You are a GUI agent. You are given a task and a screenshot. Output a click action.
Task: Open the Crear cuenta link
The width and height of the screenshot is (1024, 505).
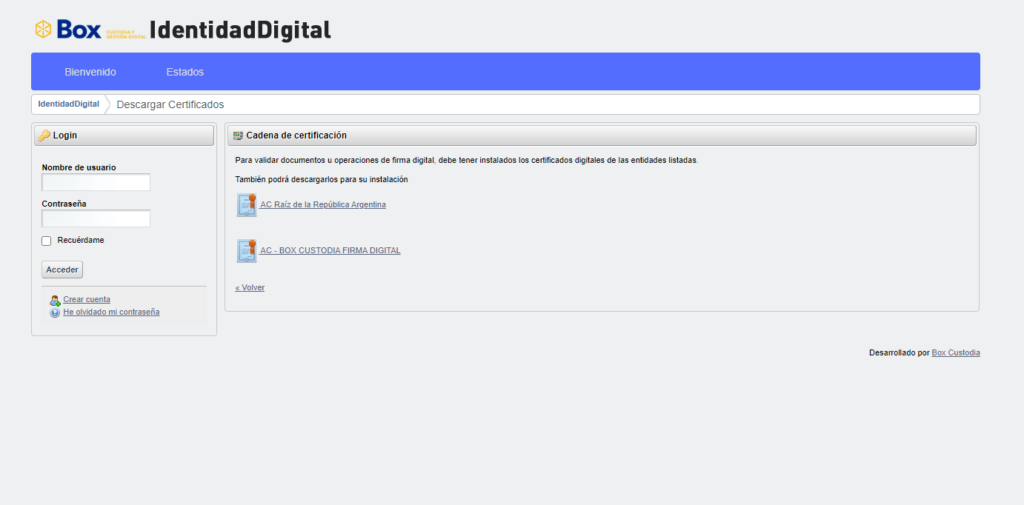coord(87,300)
